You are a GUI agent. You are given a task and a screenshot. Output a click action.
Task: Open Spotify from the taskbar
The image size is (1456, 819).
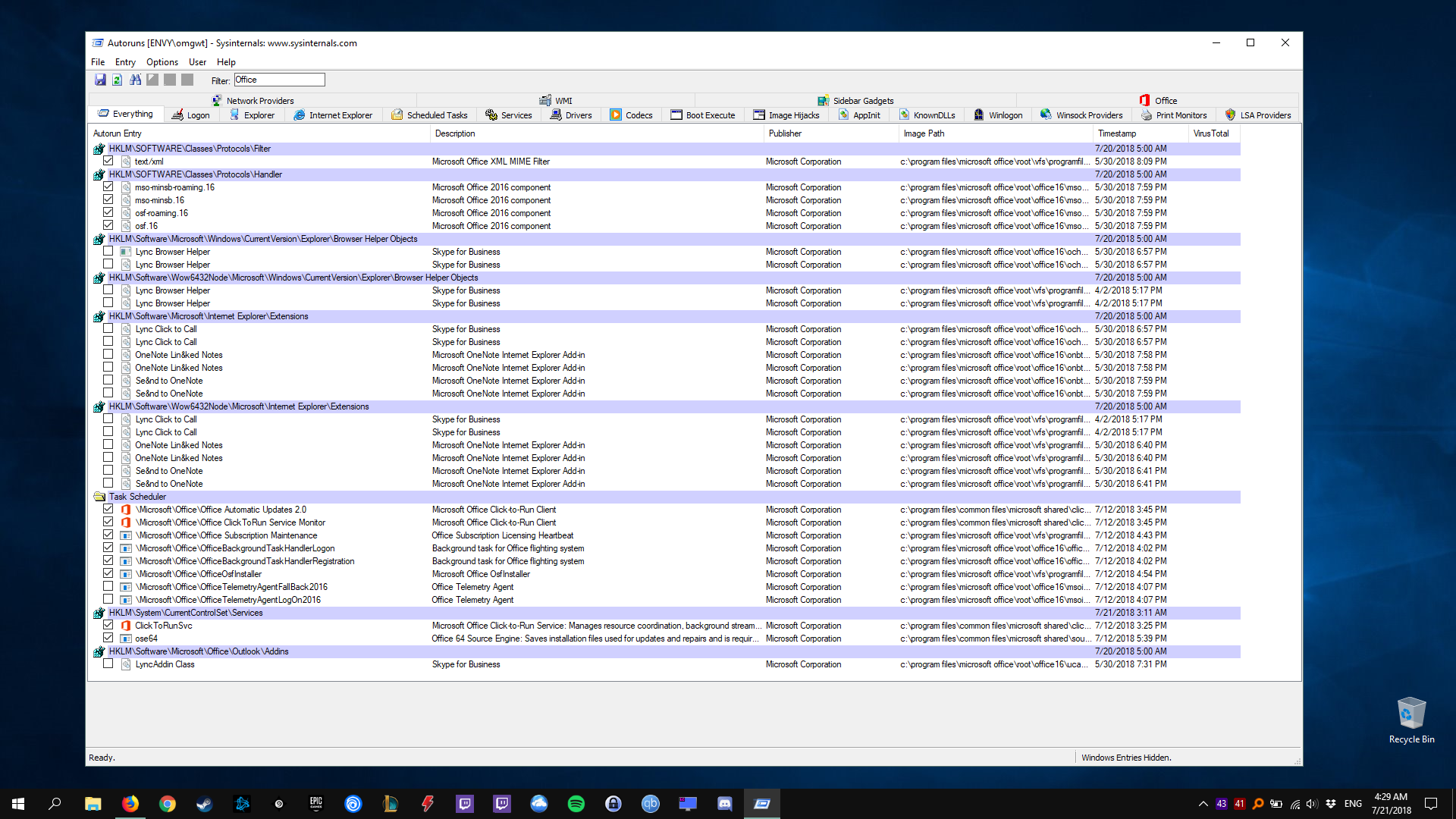click(576, 804)
